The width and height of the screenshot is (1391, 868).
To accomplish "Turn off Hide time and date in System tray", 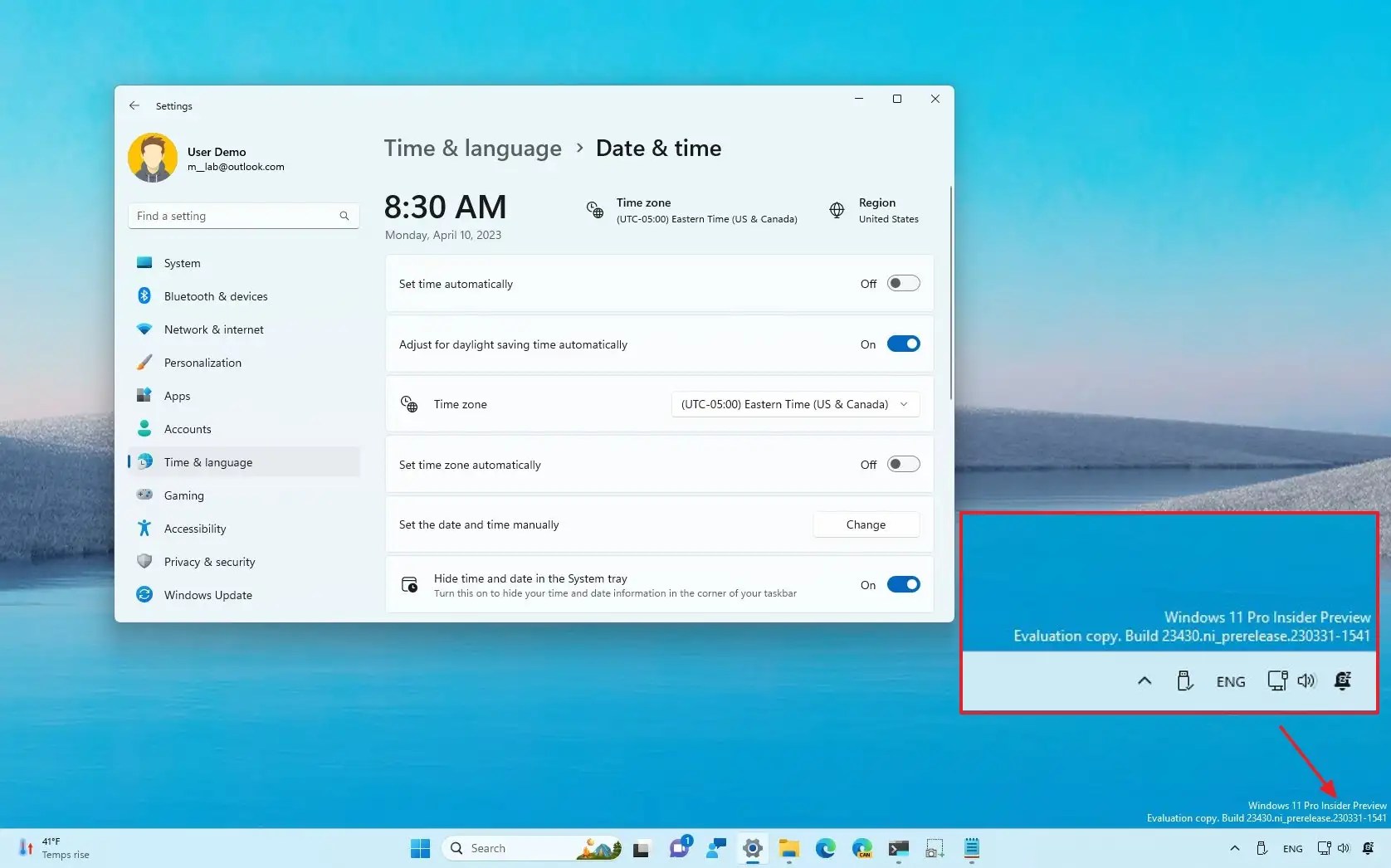I will pos(904,584).
